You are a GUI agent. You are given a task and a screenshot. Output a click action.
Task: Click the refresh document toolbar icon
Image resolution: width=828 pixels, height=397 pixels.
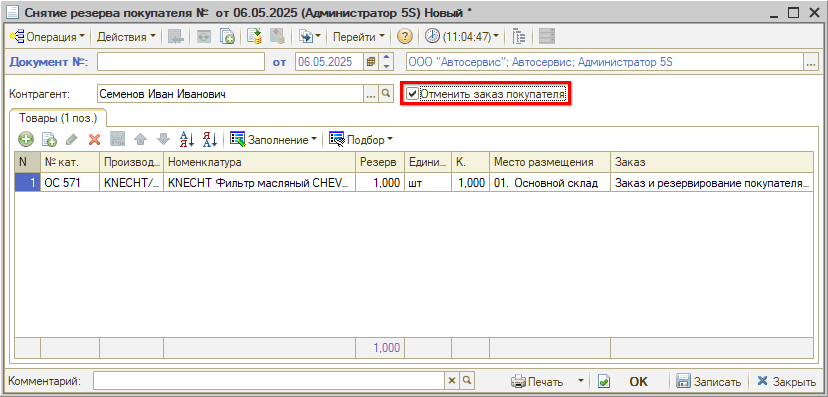click(x=204, y=37)
